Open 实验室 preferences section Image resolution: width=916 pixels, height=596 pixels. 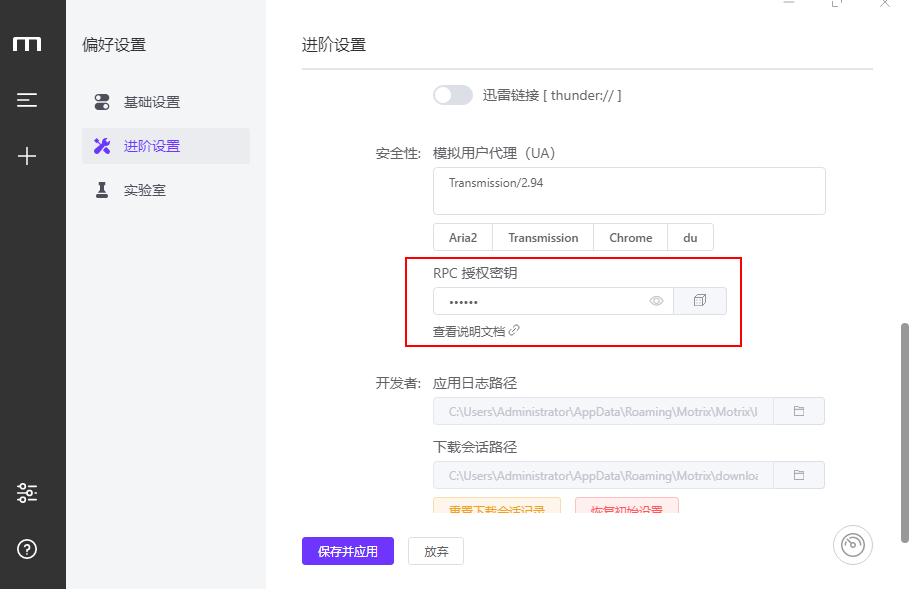[145, 190]
